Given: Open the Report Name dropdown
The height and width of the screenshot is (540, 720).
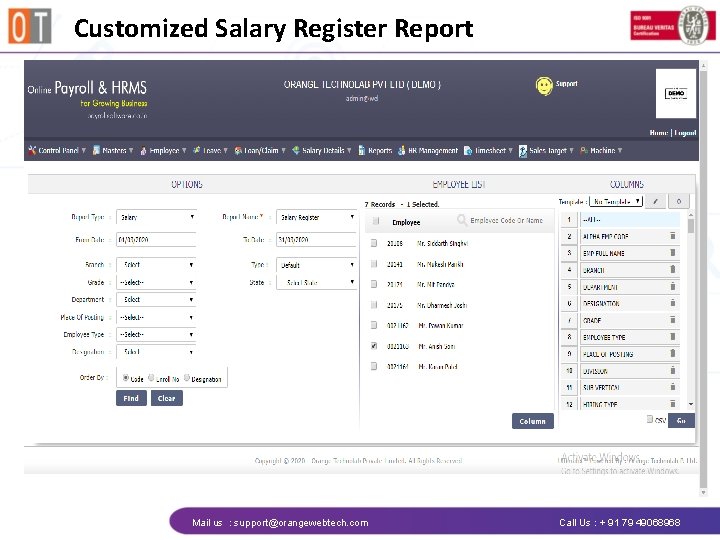Looking at the screenshot, I should click(x=316, y=217).
